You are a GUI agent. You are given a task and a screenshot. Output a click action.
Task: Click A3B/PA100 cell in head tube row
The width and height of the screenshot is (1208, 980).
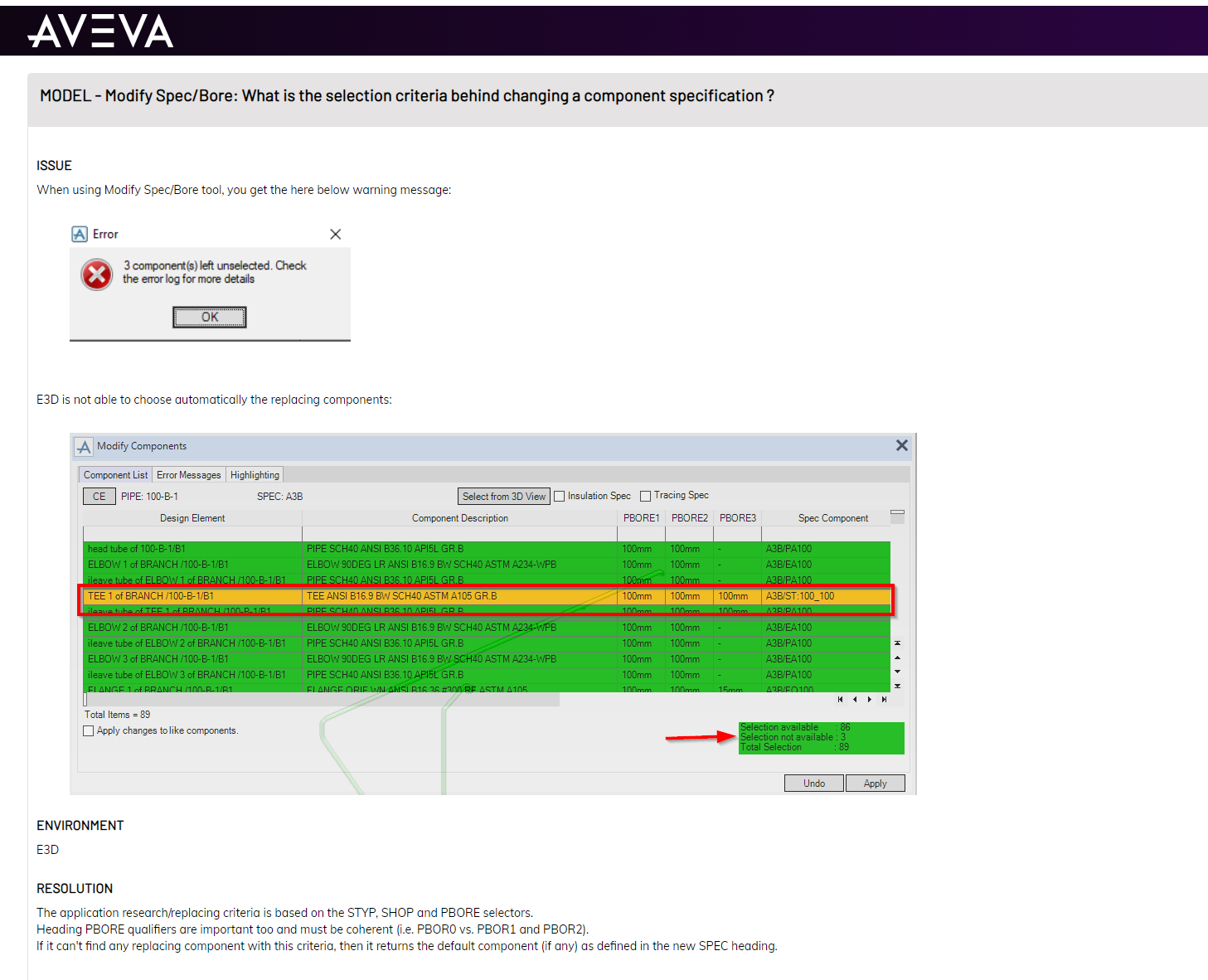(x=826, y=549)
